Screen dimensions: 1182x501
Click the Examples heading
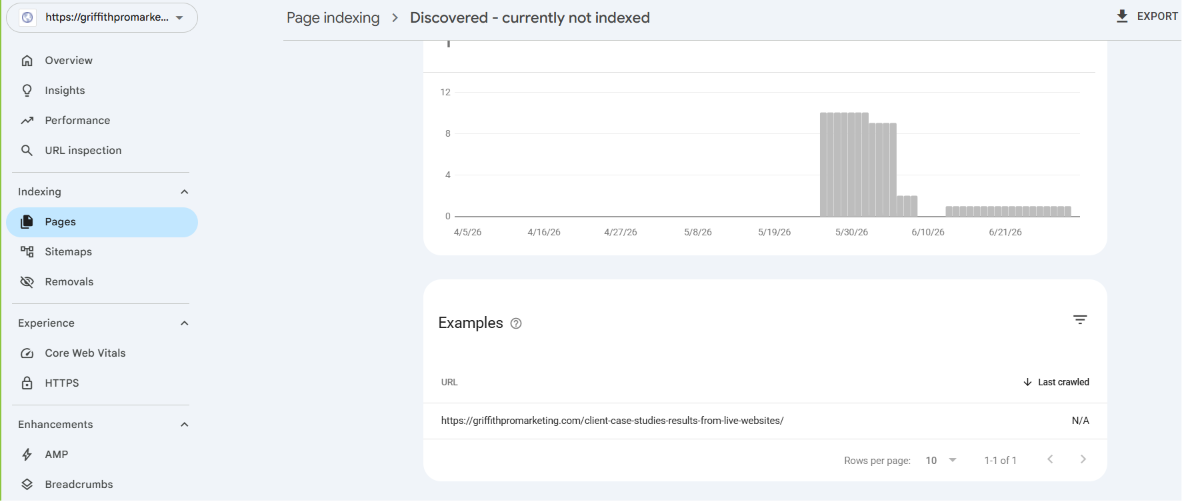[x=470, y=323]
